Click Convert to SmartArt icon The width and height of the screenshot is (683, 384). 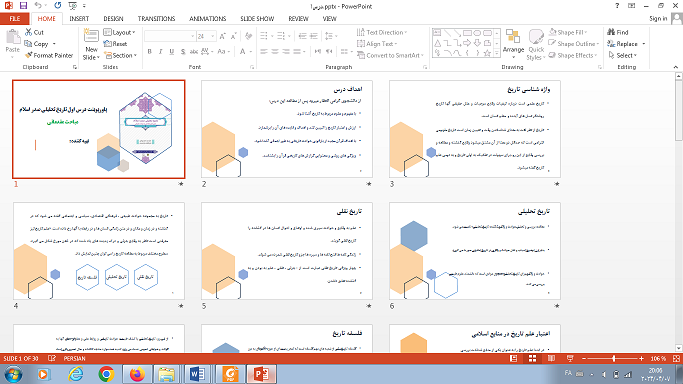[361, 55]
